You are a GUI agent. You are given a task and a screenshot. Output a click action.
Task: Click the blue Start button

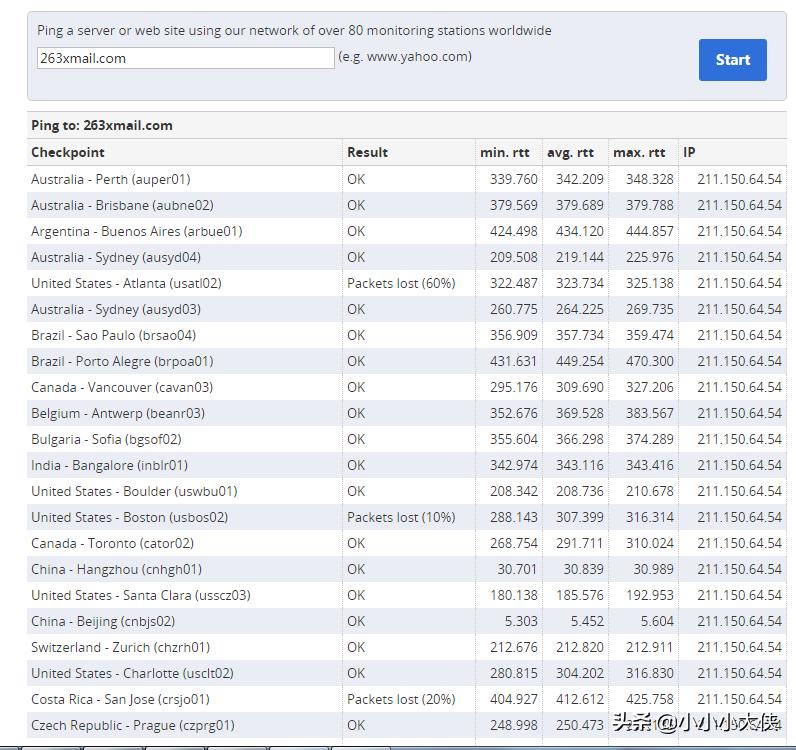click(732, 60)
